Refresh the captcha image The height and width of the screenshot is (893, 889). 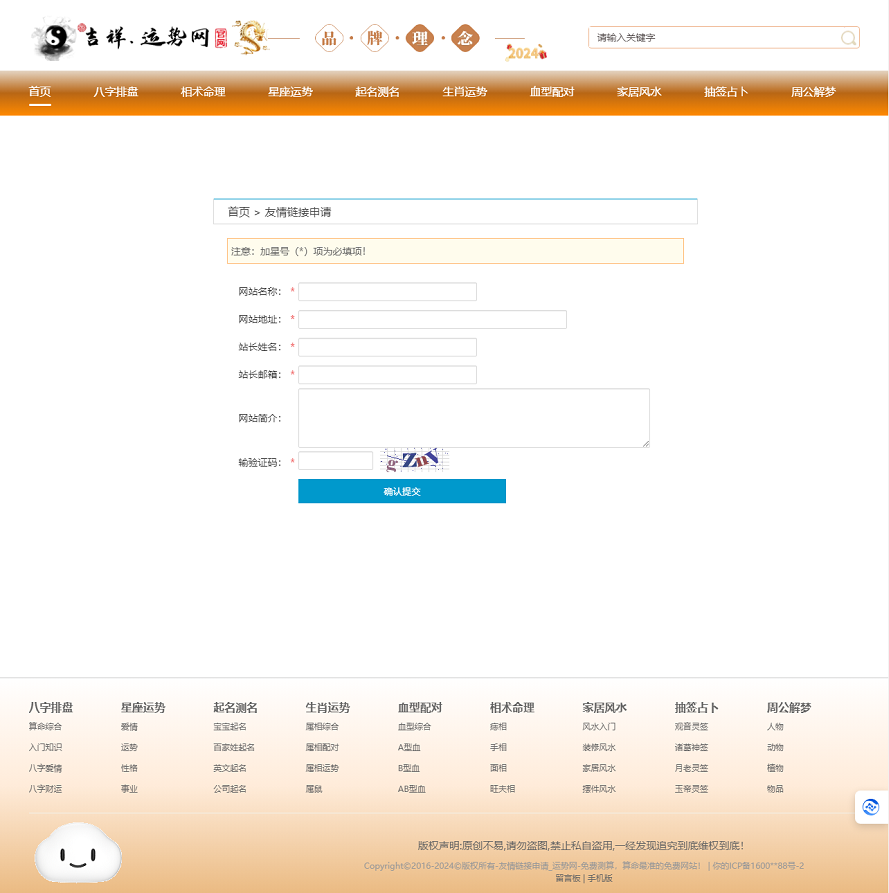pos(414,460)
